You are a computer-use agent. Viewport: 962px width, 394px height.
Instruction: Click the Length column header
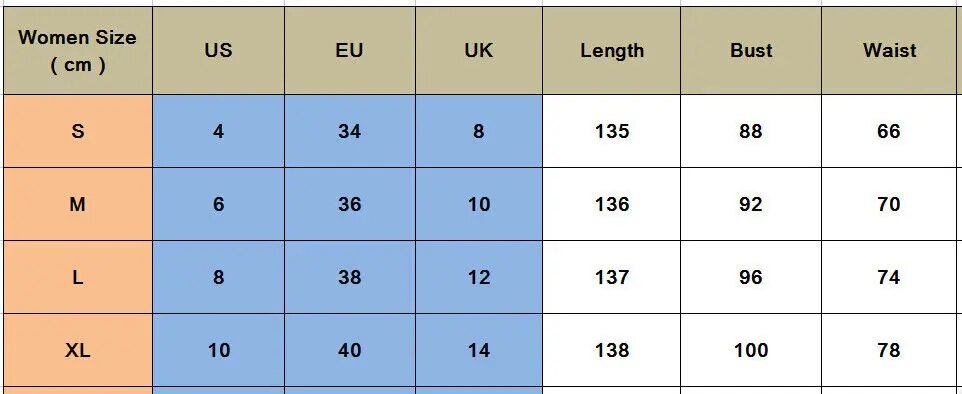pos(612,50)
